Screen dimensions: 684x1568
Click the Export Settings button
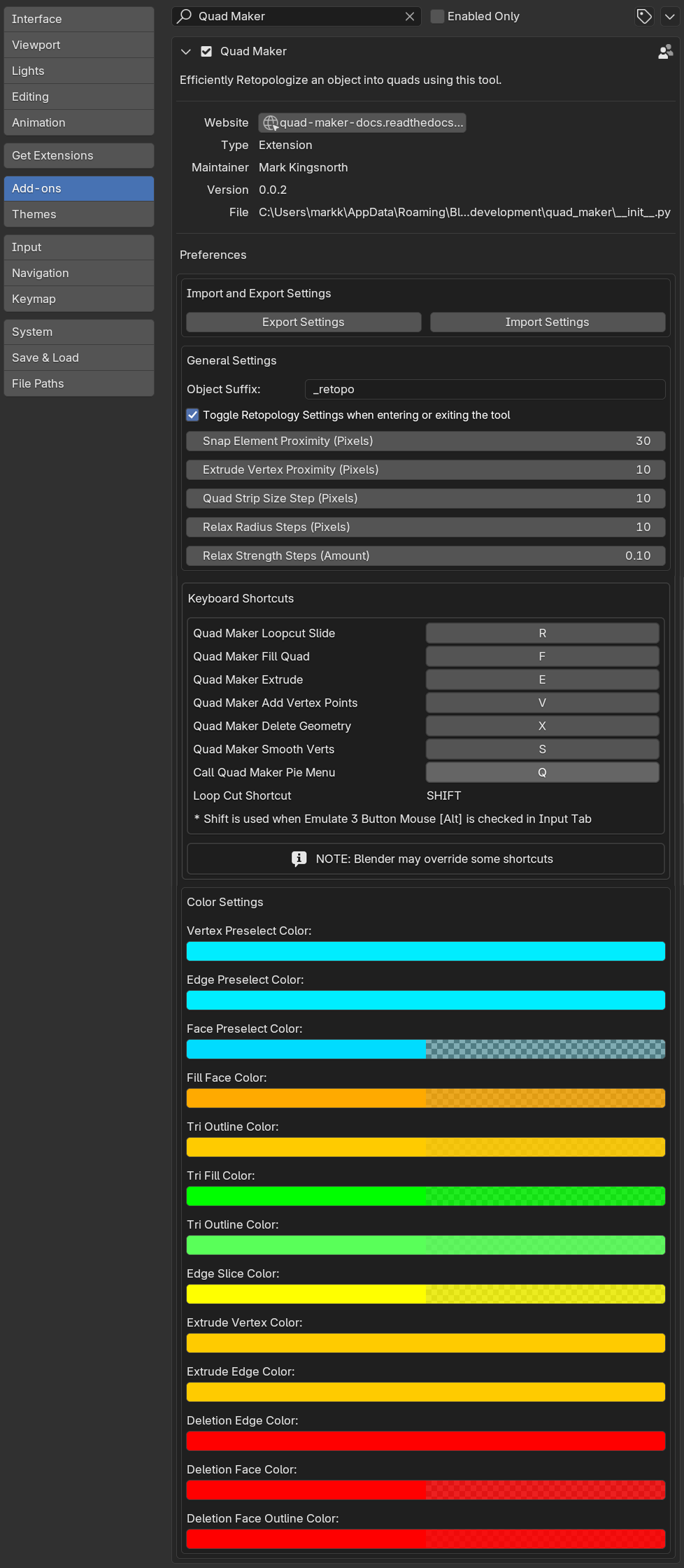click(304, 322)
